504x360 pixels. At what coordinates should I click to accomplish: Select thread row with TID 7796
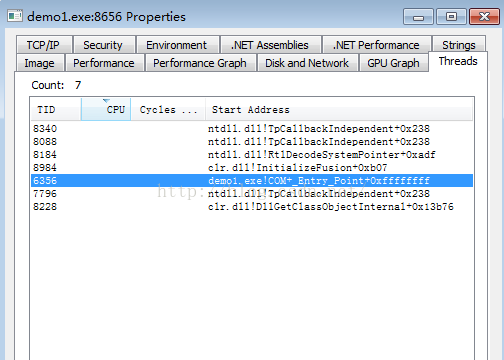(252, 194)
